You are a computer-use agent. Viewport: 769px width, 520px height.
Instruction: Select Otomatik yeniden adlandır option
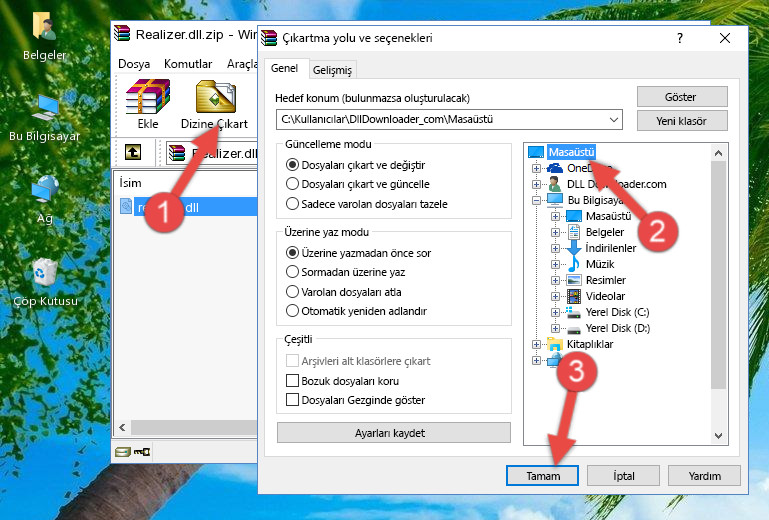pos(292,311)
